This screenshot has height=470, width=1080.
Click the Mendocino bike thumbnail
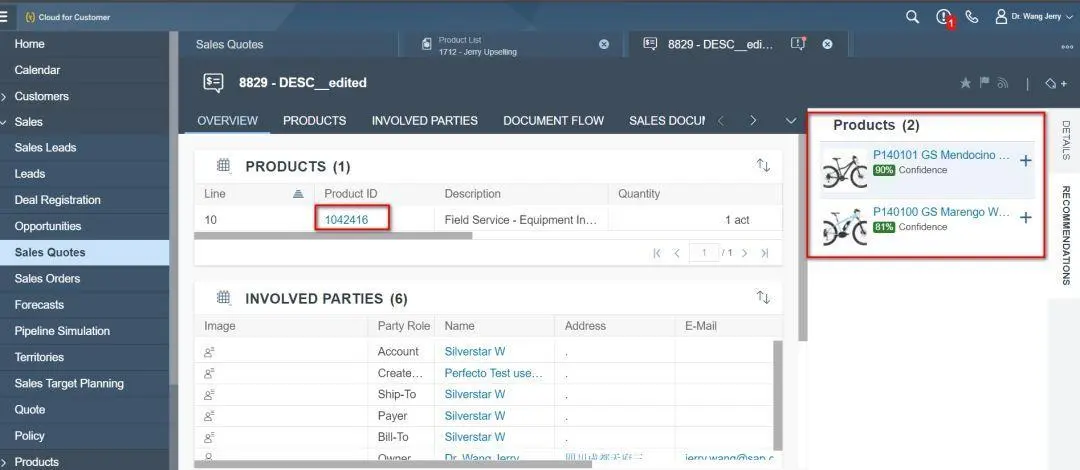pyautogui.click(x=845, y=170)
